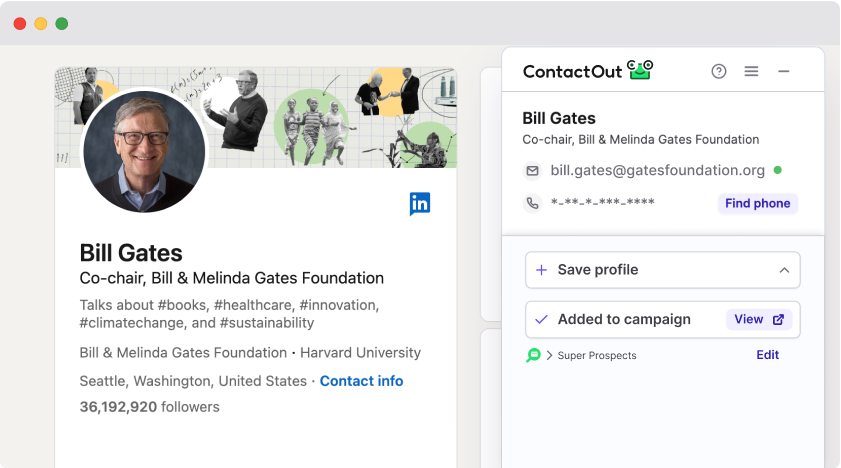This screenshot has height=468, width=841.
Task: Click the email envelope icon
Action: pyautogui.click(x=532, y=171)
